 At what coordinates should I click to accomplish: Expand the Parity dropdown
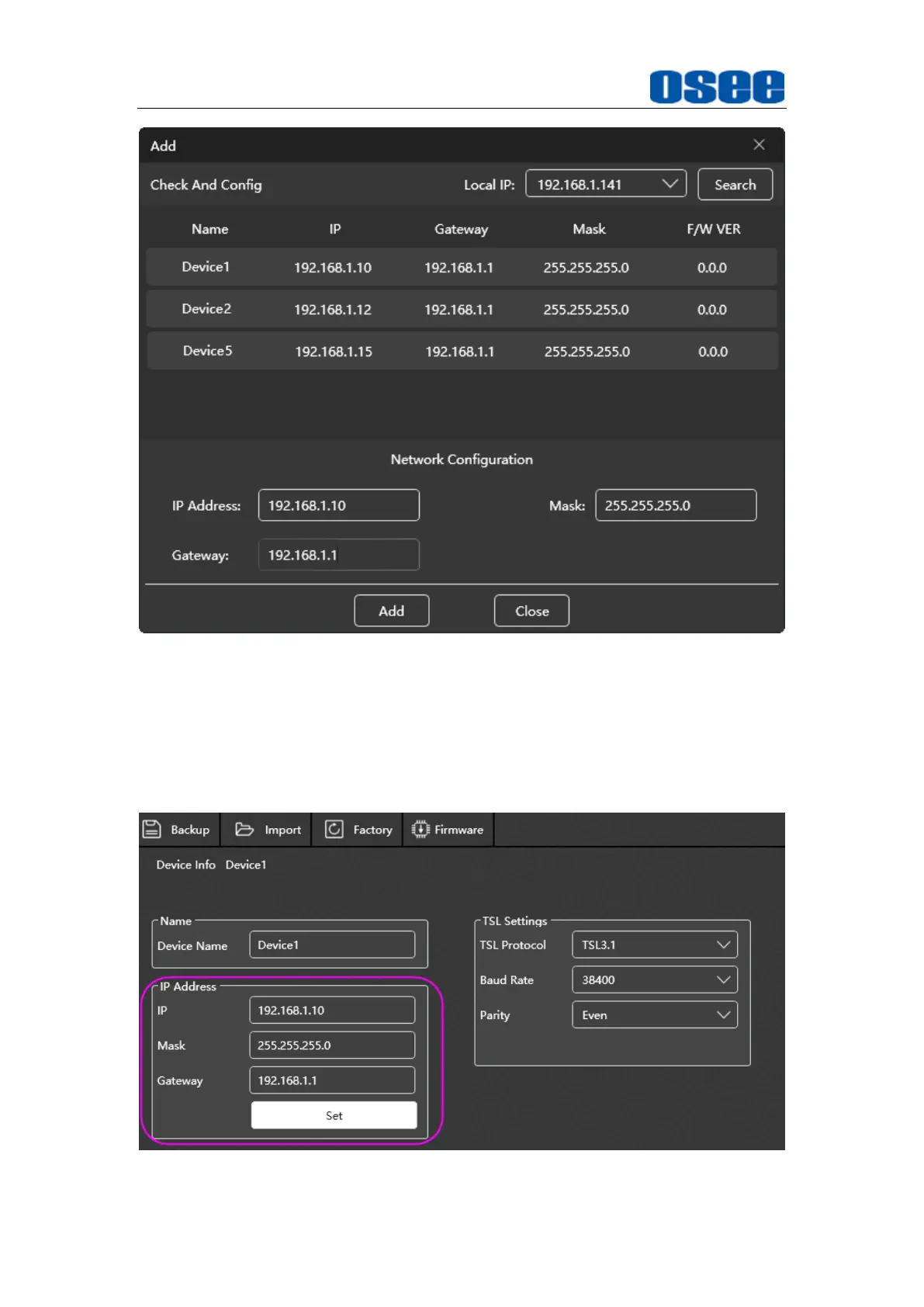click(654, 1014)
